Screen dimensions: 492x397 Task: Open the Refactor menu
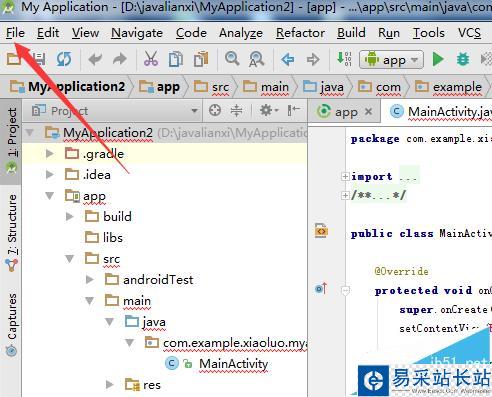(300, 33)
